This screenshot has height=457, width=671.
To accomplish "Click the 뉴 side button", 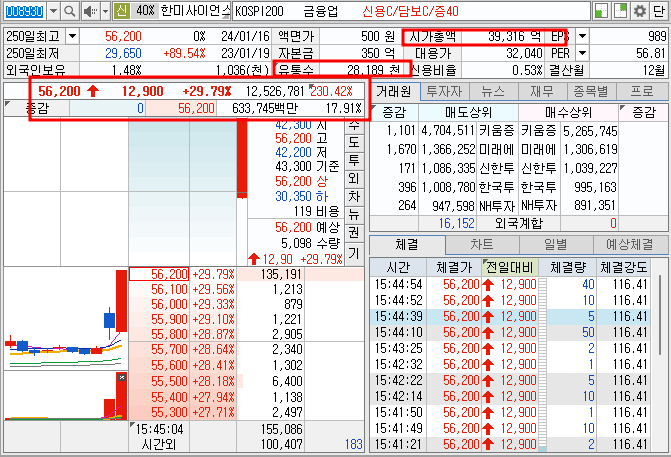I will [x=353, y=214].
